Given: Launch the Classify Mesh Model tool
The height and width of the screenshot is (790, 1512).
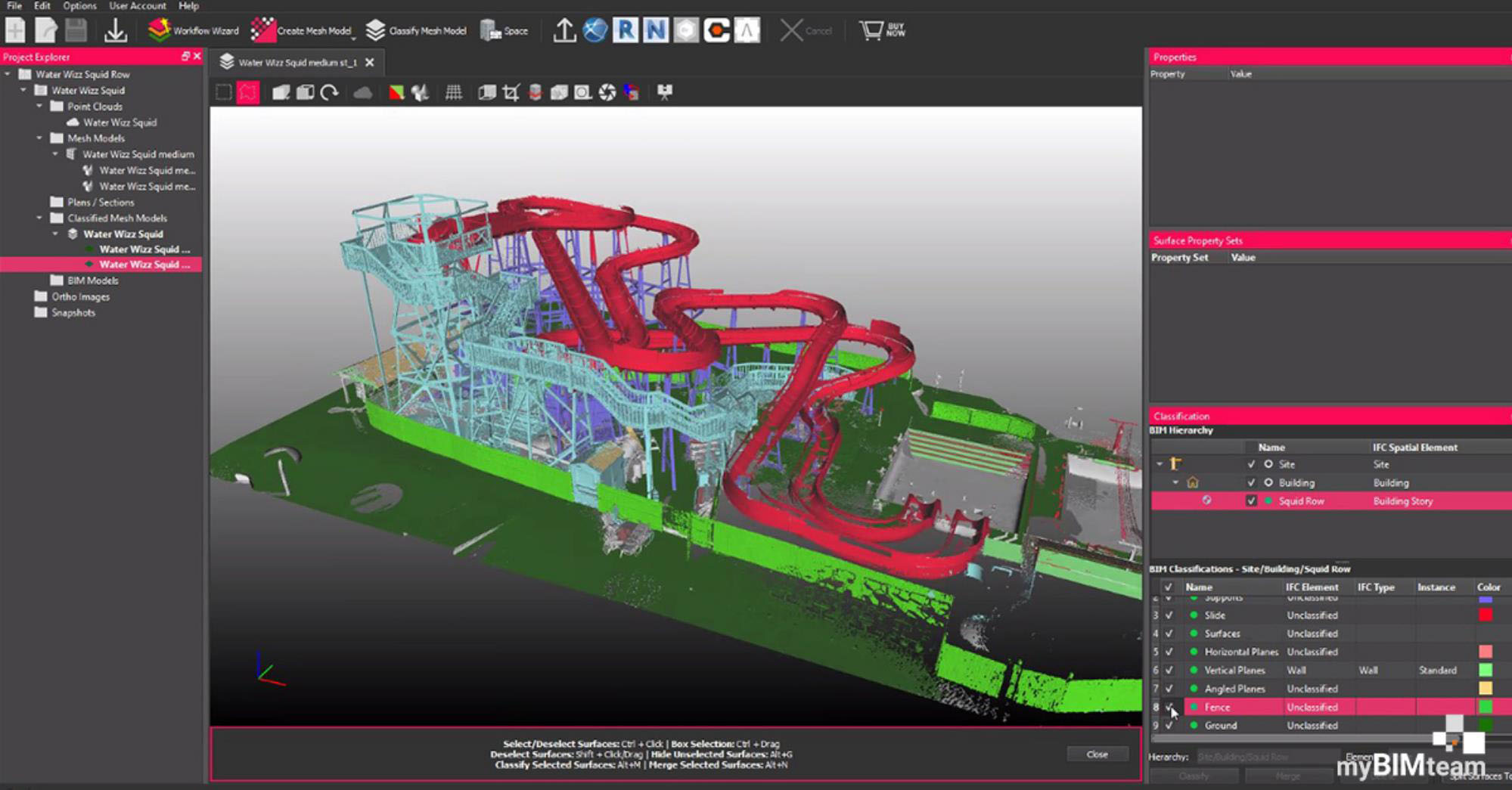Looking at the screenshot, I should coord(416,31).
